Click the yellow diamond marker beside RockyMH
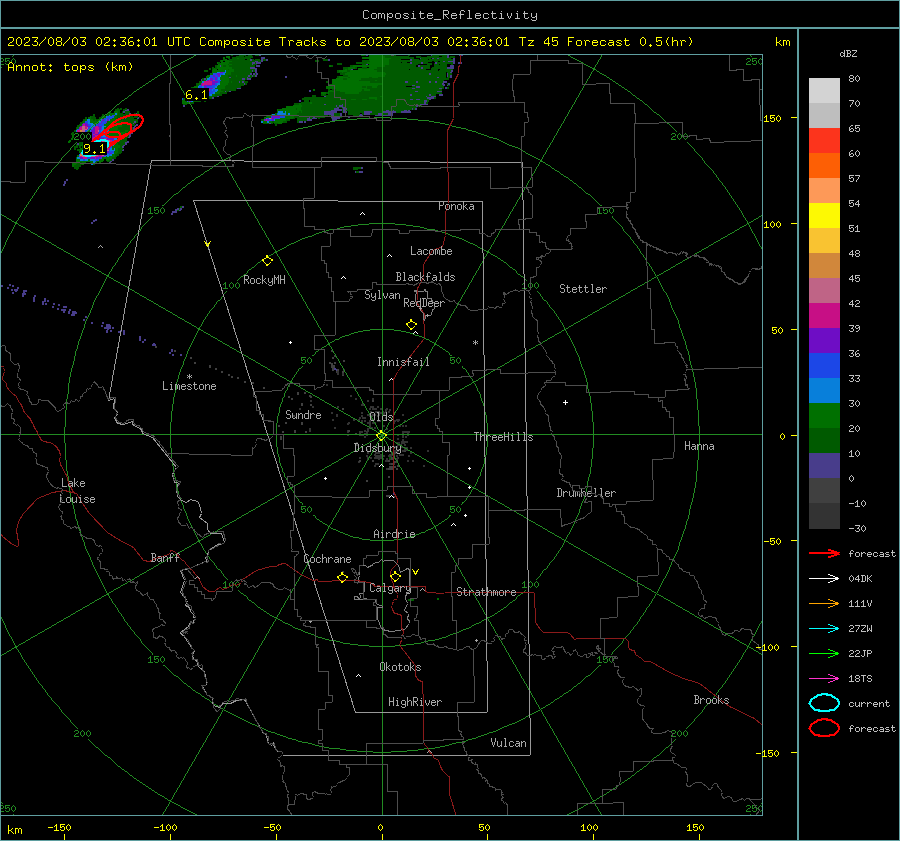 pos(267,261)
